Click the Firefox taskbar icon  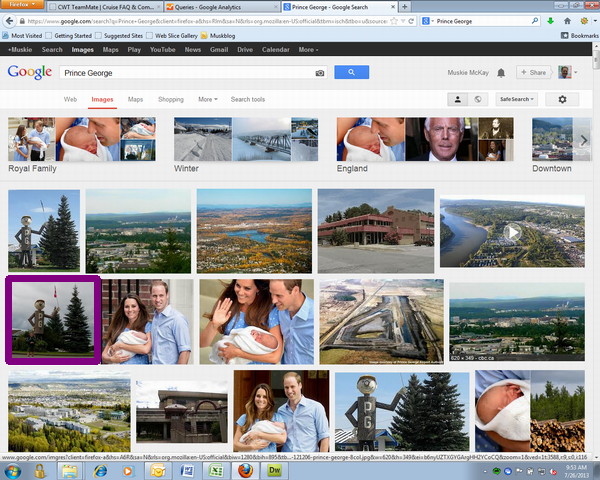(245, 471)
